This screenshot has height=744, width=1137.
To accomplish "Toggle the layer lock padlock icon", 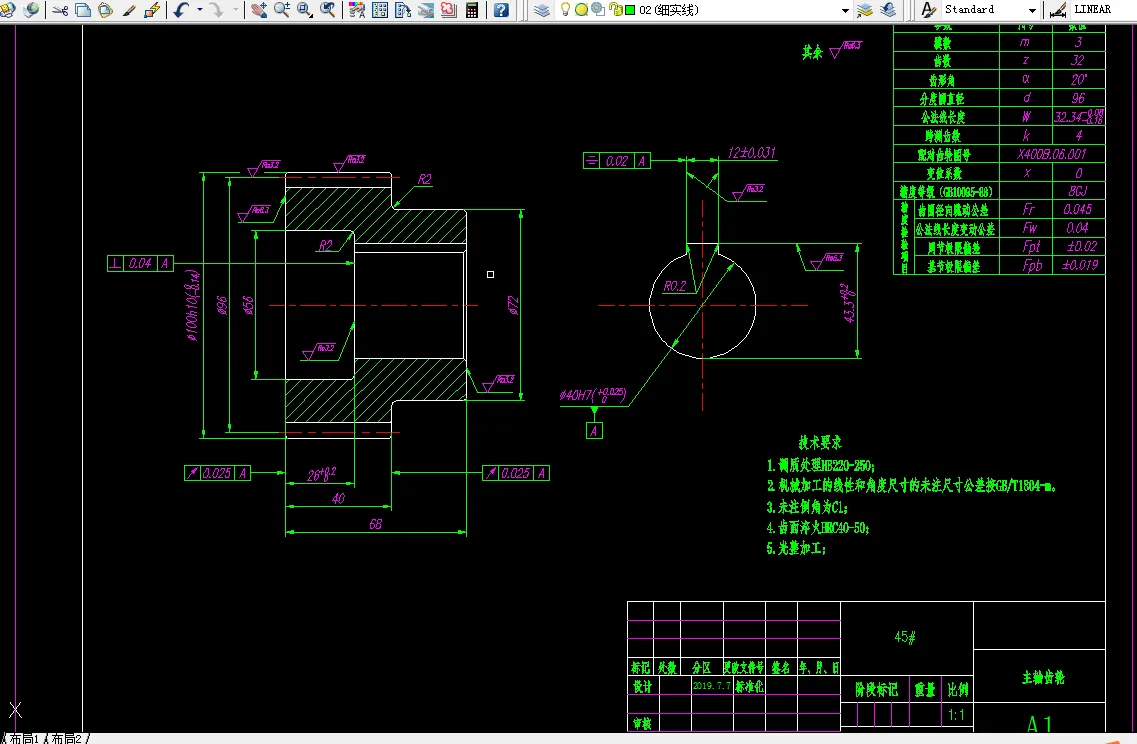I will (x=614, y=9).
